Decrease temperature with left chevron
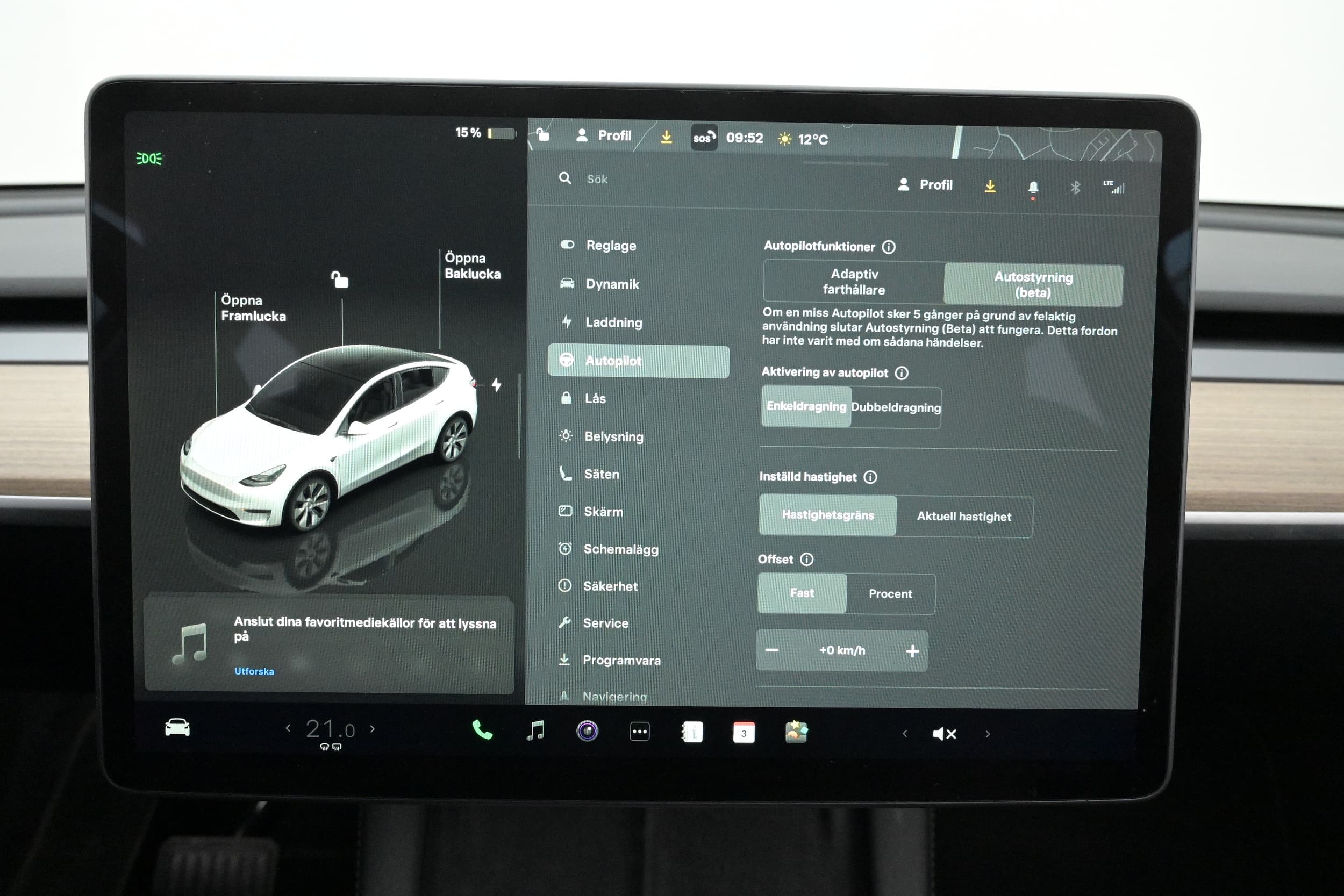1344x896 pixels. point(288,728)
